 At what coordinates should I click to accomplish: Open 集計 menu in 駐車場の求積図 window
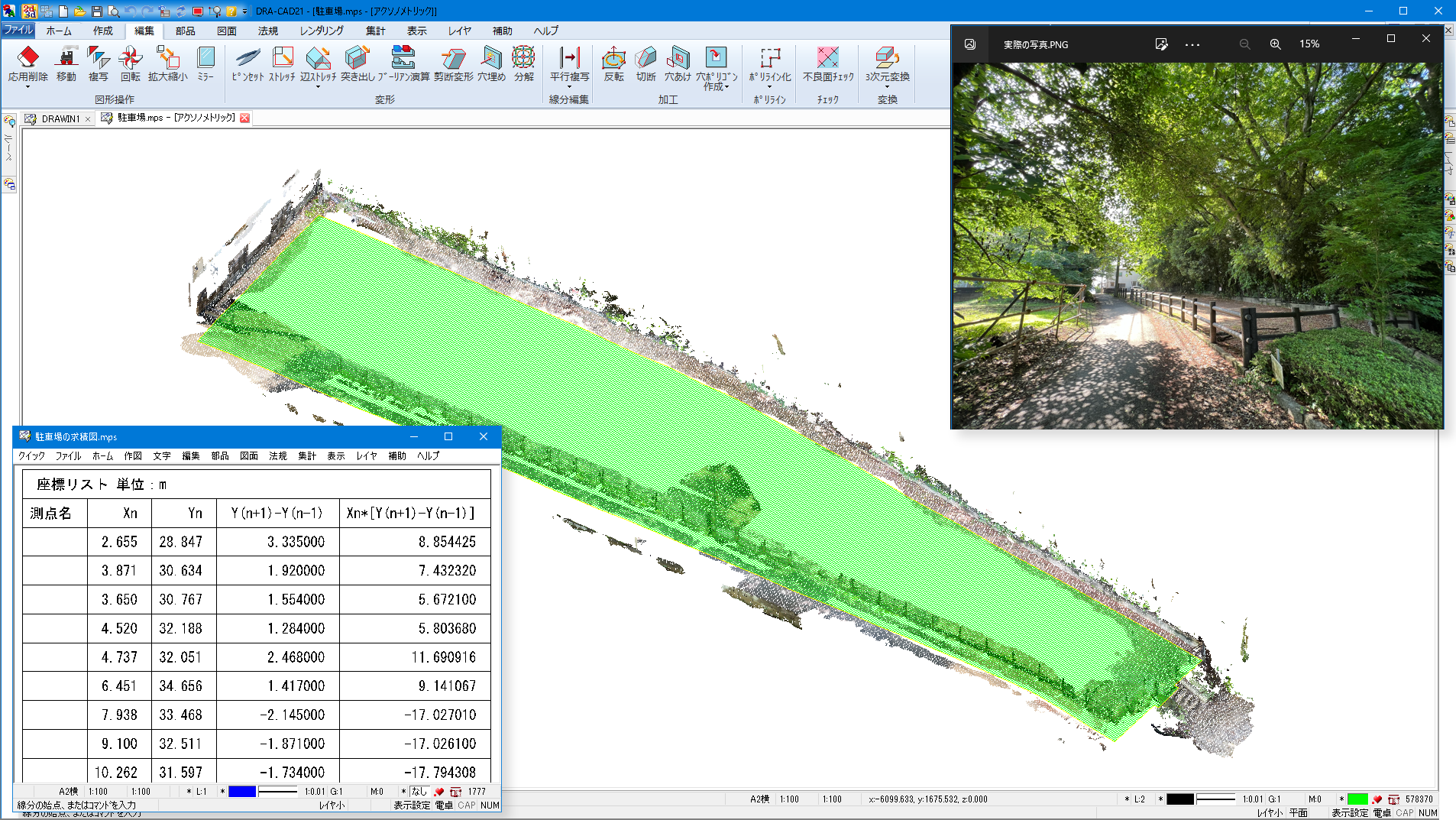(306, 455)
